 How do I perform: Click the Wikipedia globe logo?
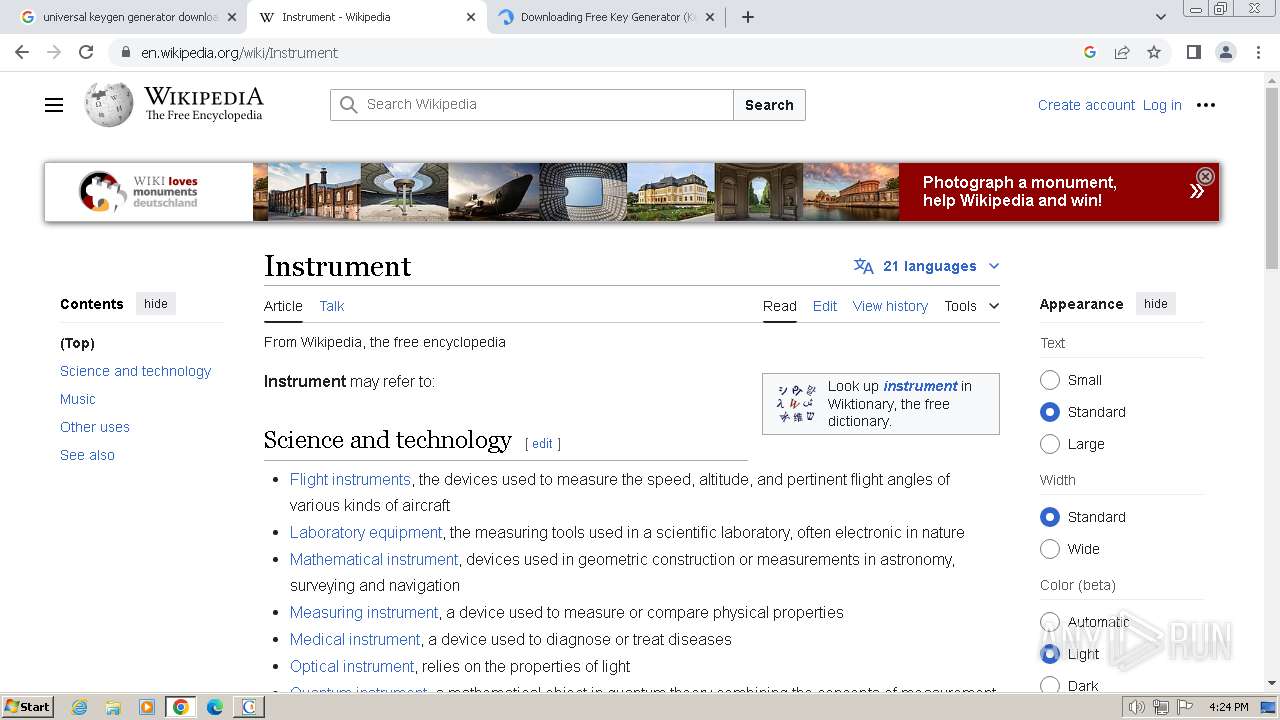[x=109, y=105]
